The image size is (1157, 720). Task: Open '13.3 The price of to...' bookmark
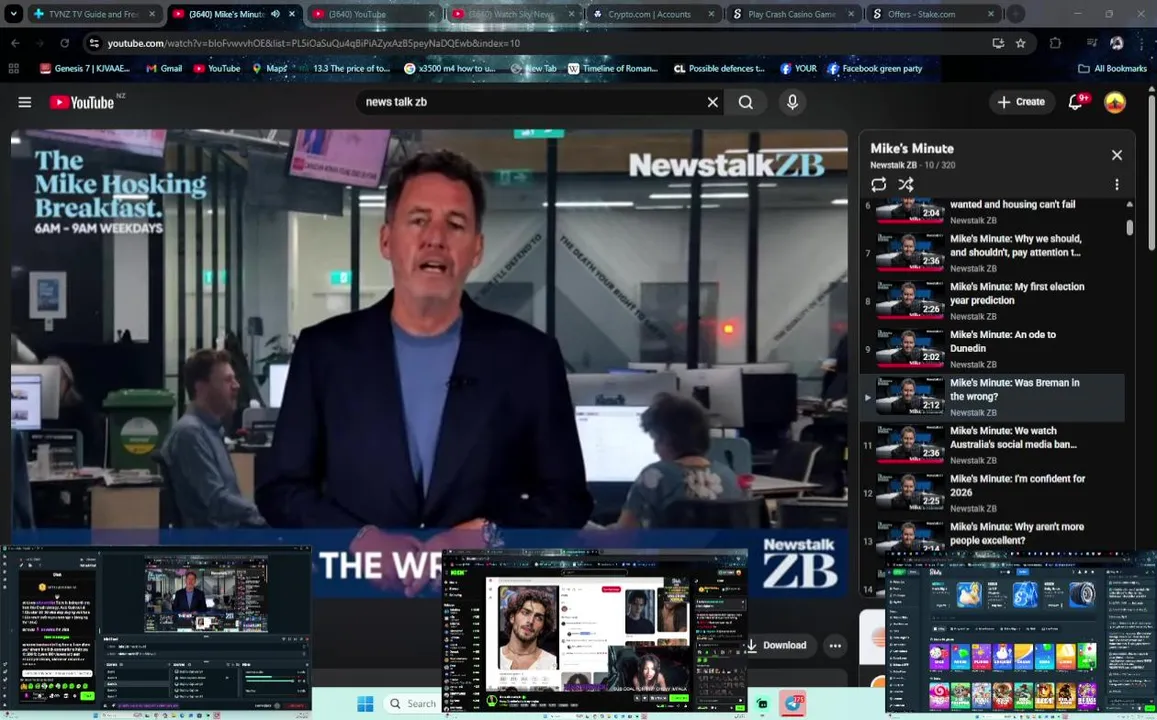(x=345, y=68)
